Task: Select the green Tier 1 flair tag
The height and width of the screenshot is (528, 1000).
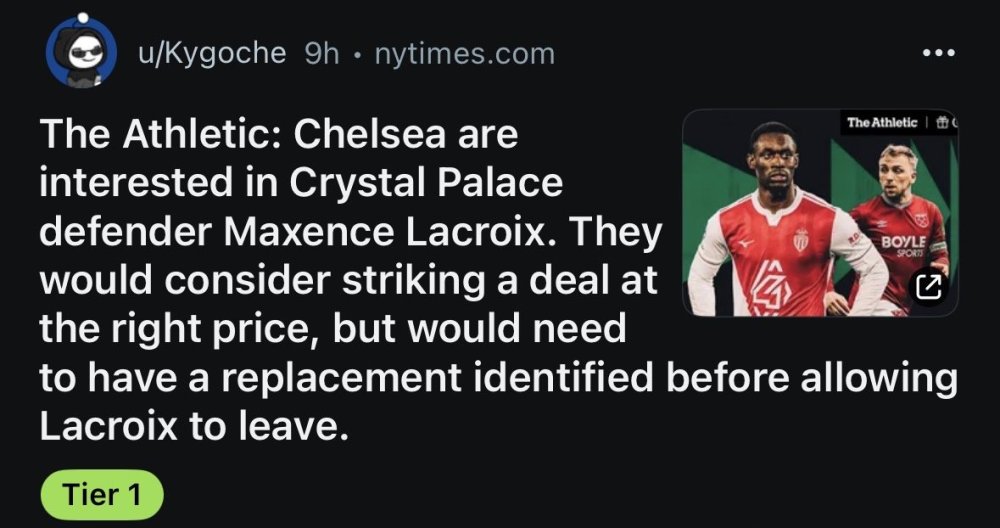Action: (102, 494)
